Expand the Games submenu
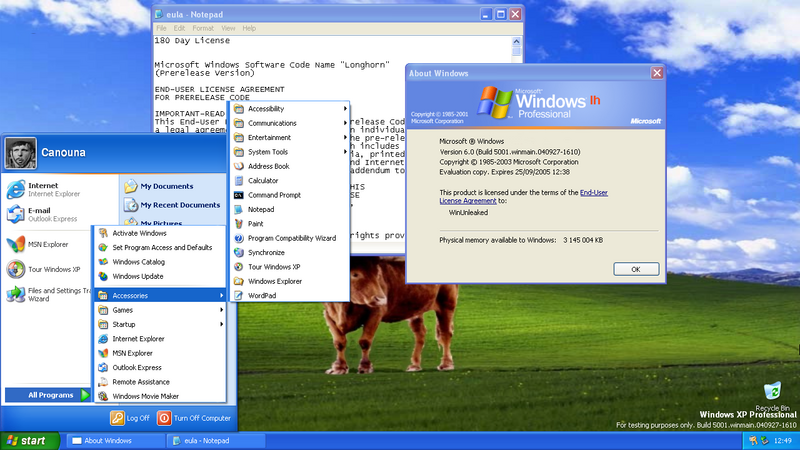The width and height of the screenshot is (800, 450). point(160,310)
